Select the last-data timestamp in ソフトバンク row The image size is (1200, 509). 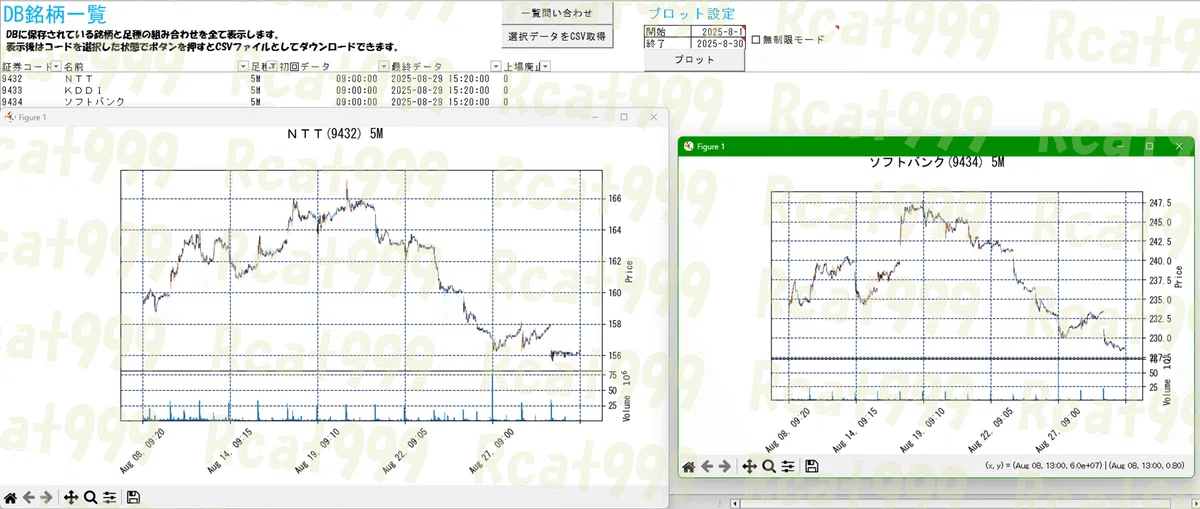coord(440,102)
